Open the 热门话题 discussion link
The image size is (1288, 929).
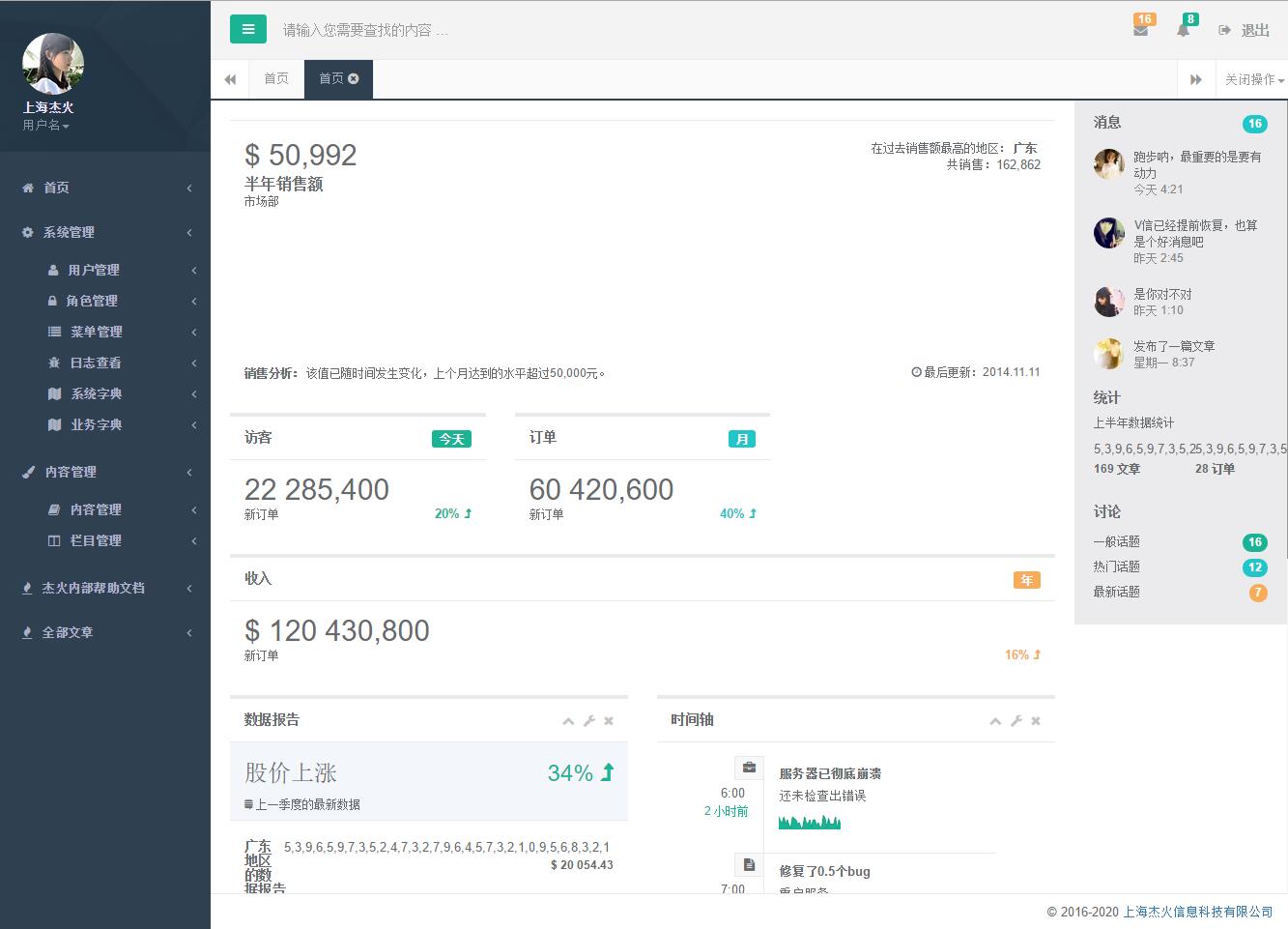[x=1117, y=566]
